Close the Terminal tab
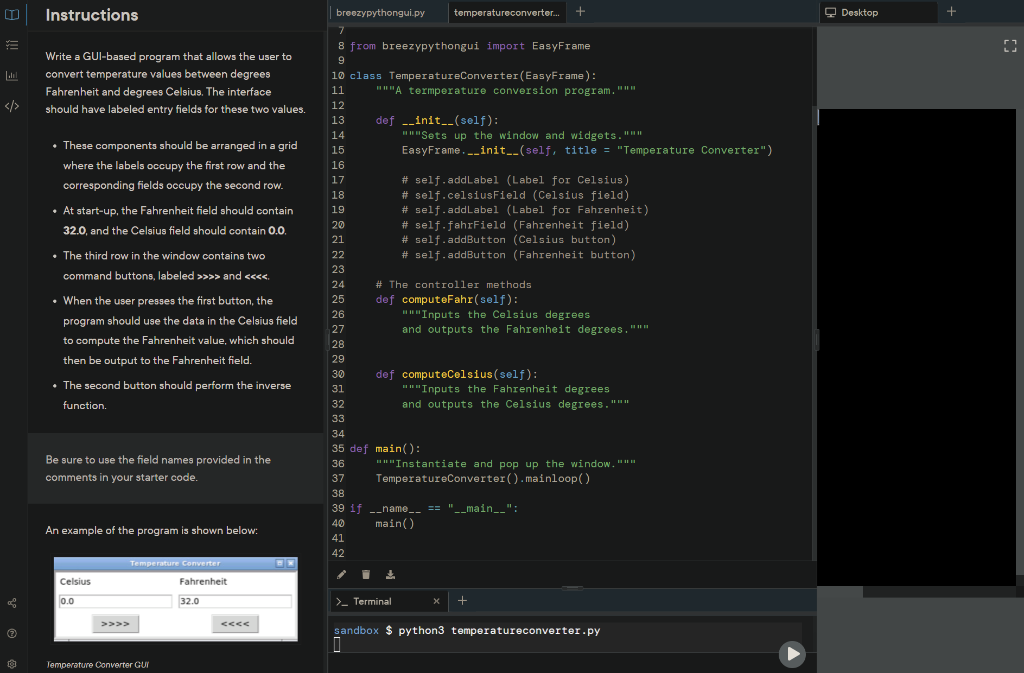 436,601
